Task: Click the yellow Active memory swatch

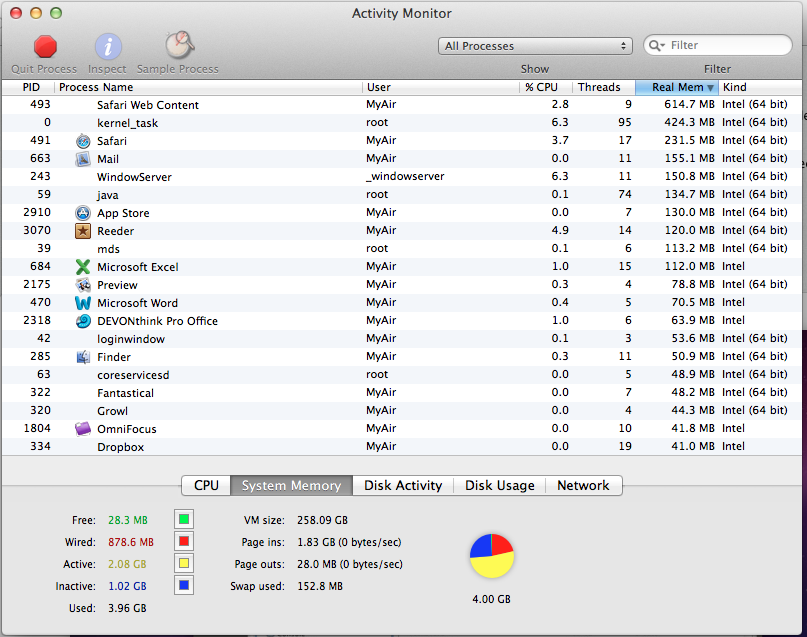Action: [x=184, y=563]
